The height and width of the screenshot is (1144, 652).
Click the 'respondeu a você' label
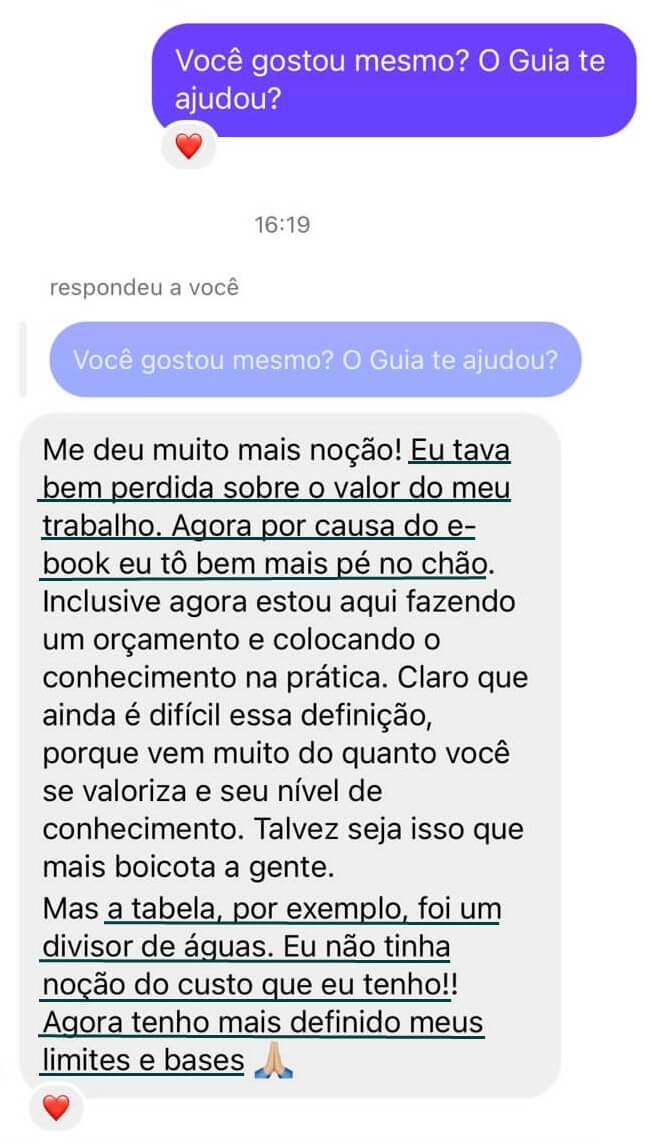tap(144, 287)
